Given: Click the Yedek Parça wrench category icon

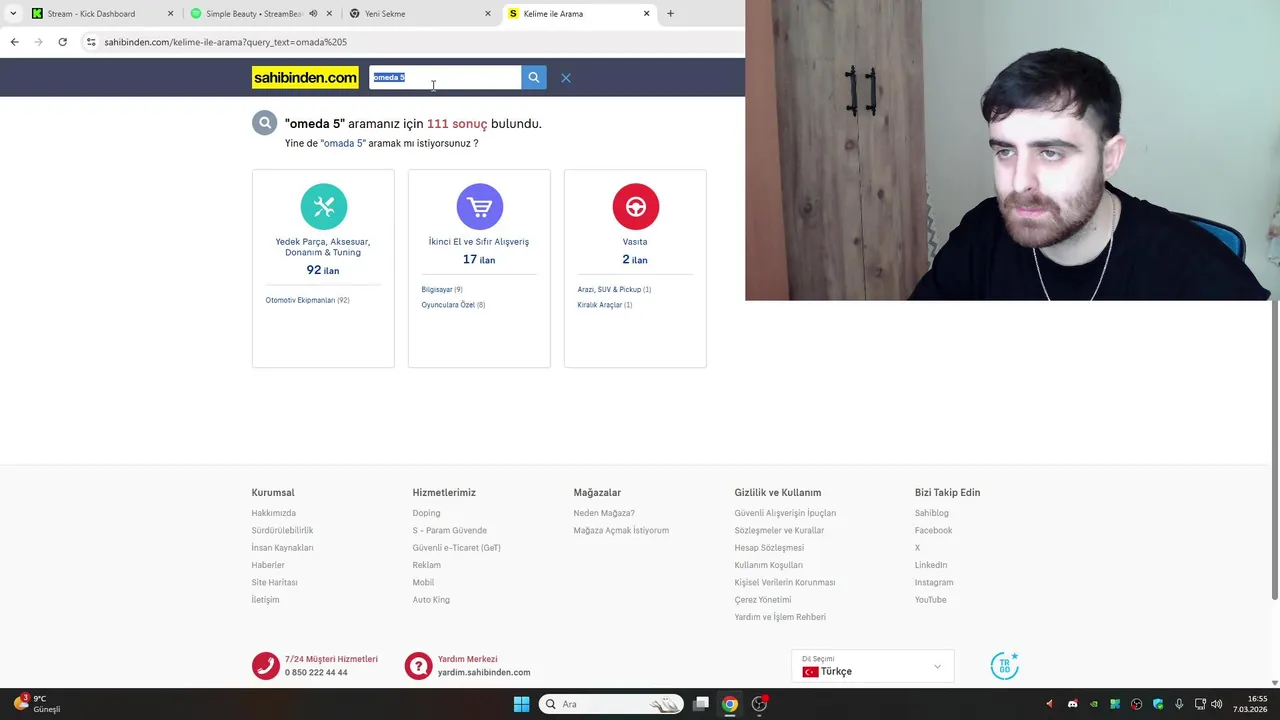Looking at the screenshot, I should pyautogui.click(x=323, y=207).
